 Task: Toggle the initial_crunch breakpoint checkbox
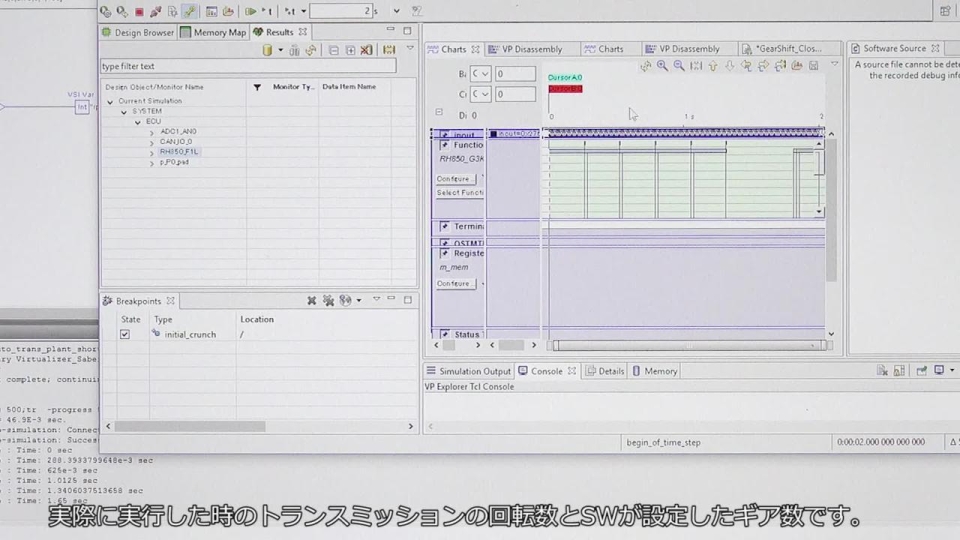click(x=125, y=334)
